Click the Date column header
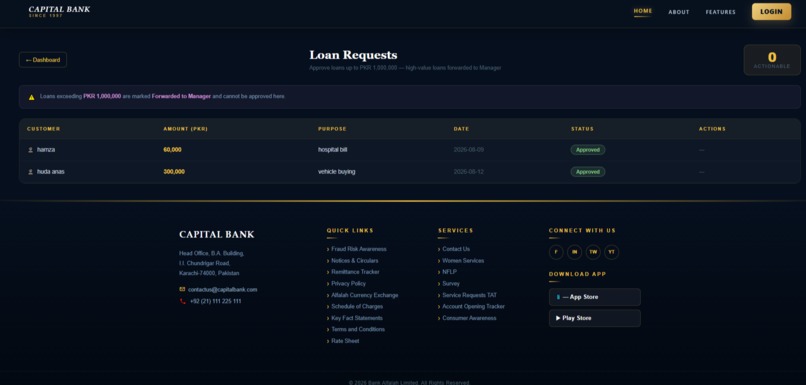 [461, 129]
